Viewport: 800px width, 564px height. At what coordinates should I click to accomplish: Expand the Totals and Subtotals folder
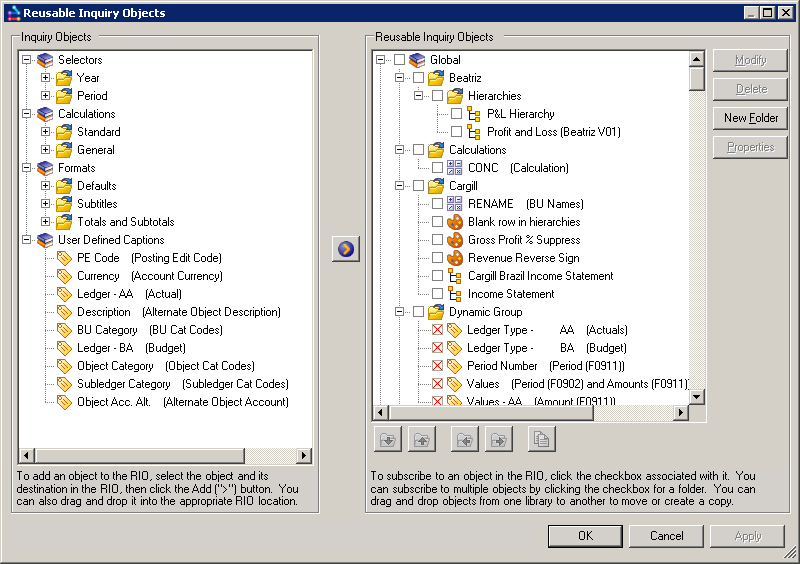[45, 222]
